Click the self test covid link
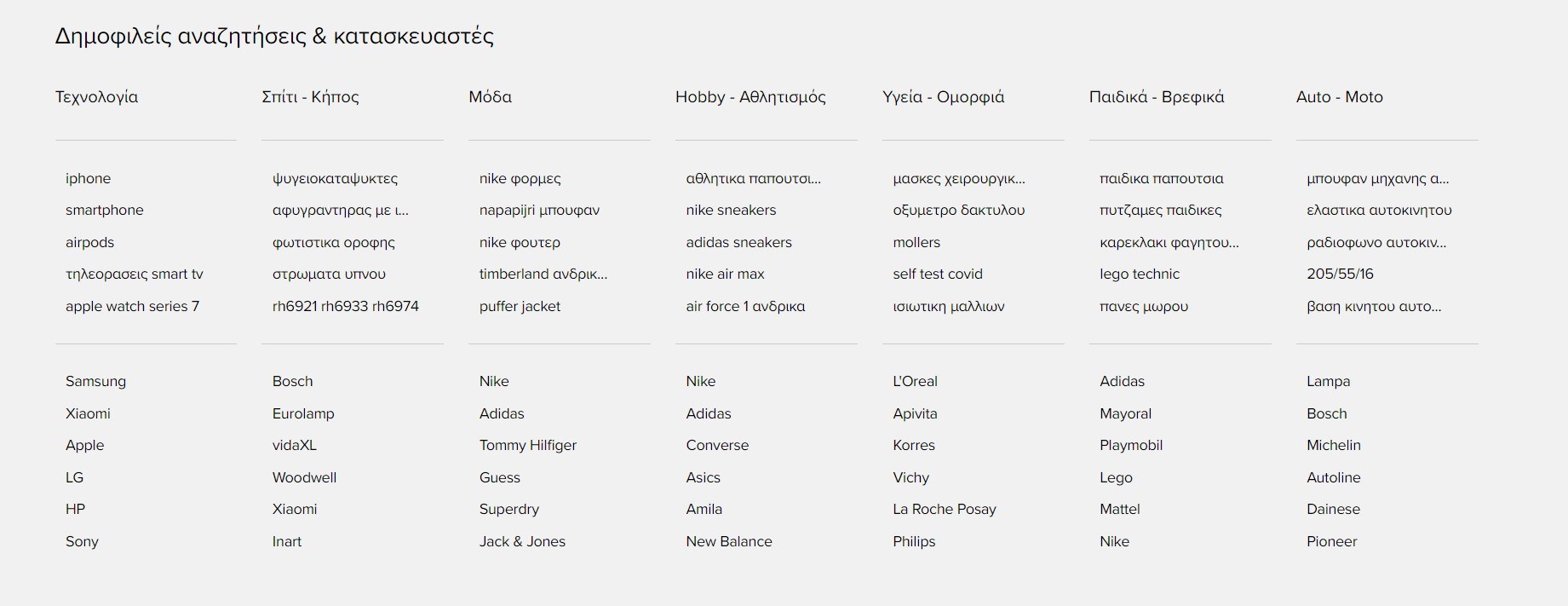 (x=937, y=274)
